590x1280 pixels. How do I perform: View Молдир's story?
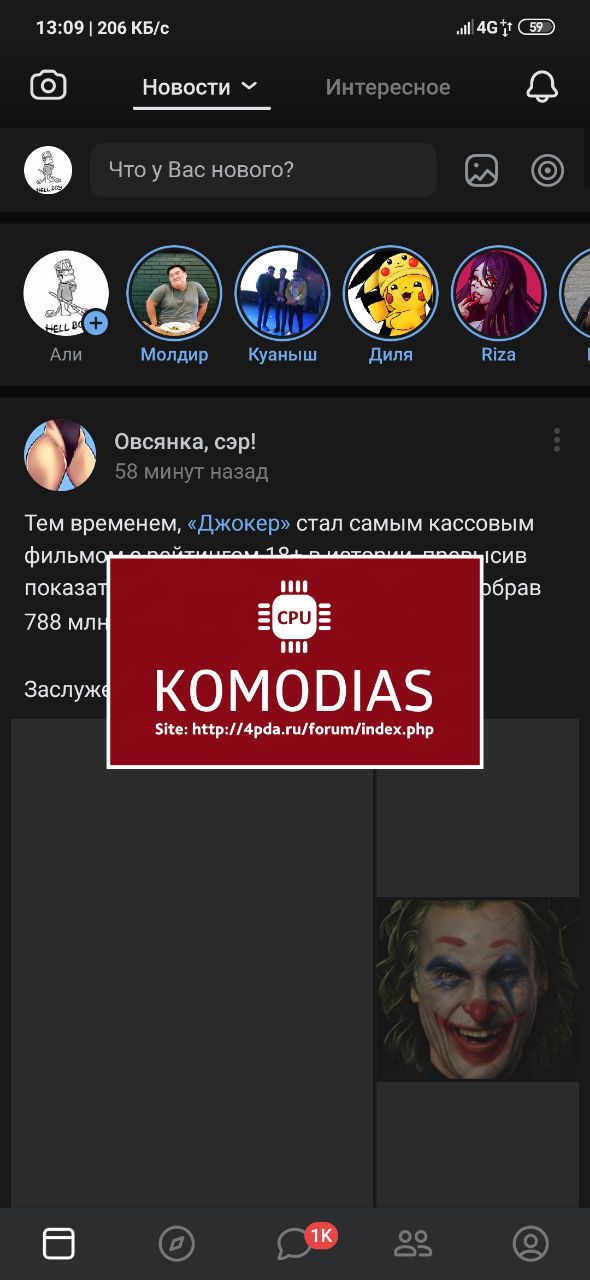(x=174, y=293)
